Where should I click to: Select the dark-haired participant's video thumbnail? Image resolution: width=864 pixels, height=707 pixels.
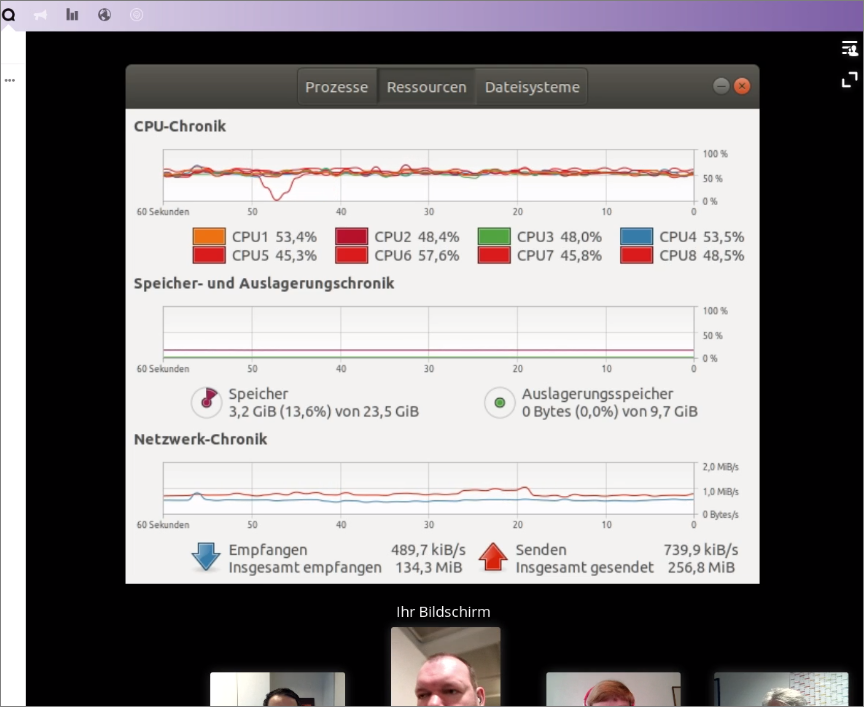[x=277, y=689]
